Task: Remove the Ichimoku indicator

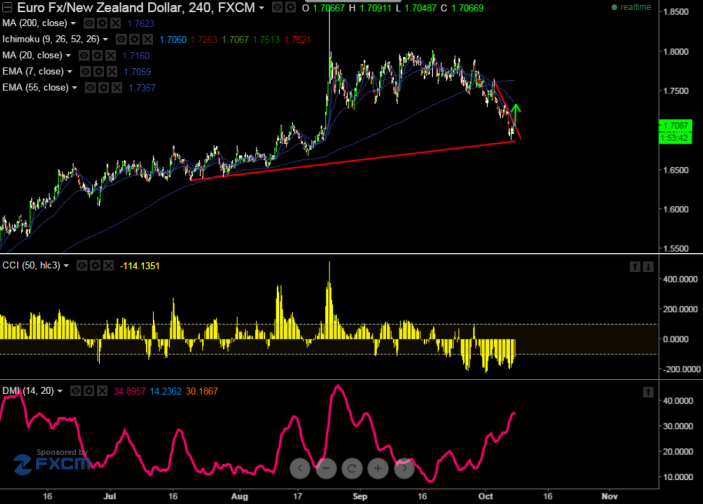Action: point(148,39)
